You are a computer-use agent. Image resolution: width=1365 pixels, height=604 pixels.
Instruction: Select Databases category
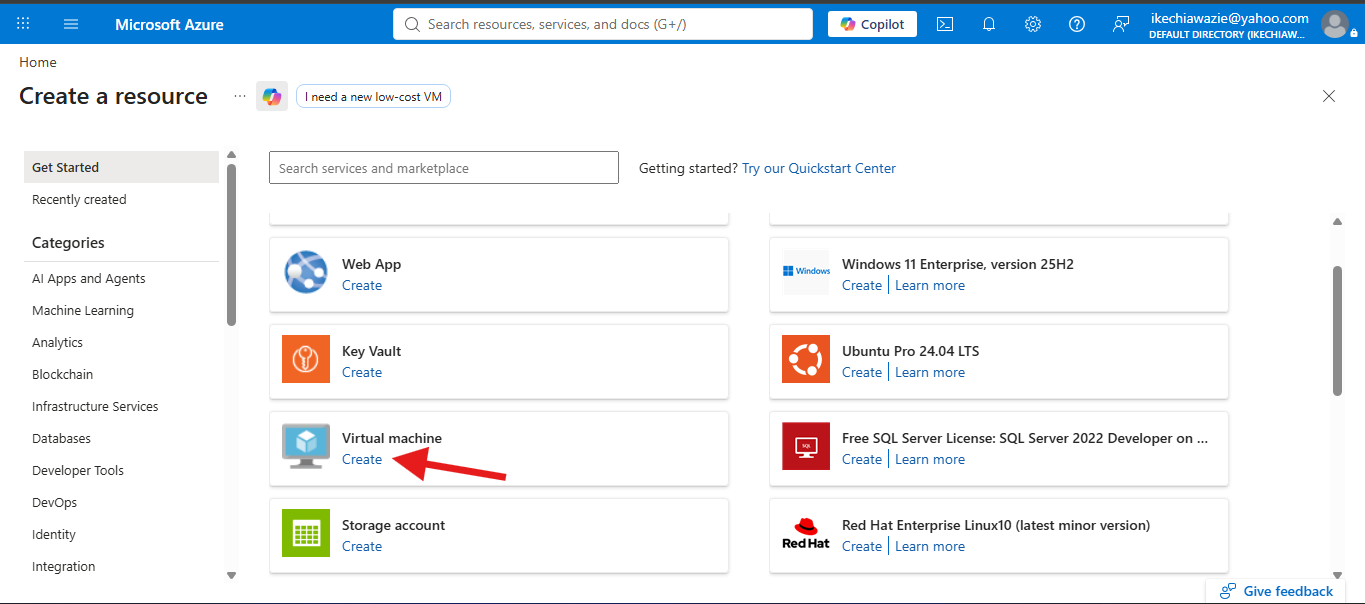click(61, 439)
